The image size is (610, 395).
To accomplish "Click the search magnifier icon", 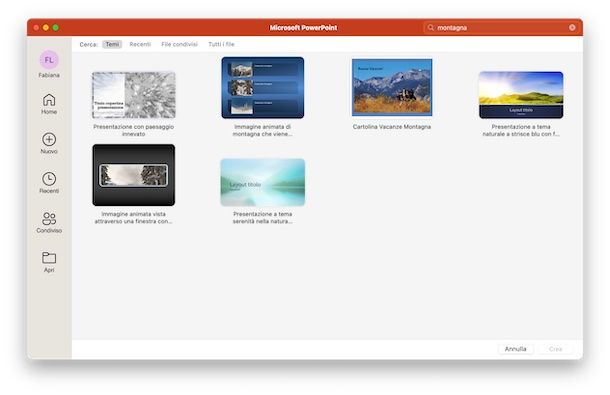I will (431, 28).
